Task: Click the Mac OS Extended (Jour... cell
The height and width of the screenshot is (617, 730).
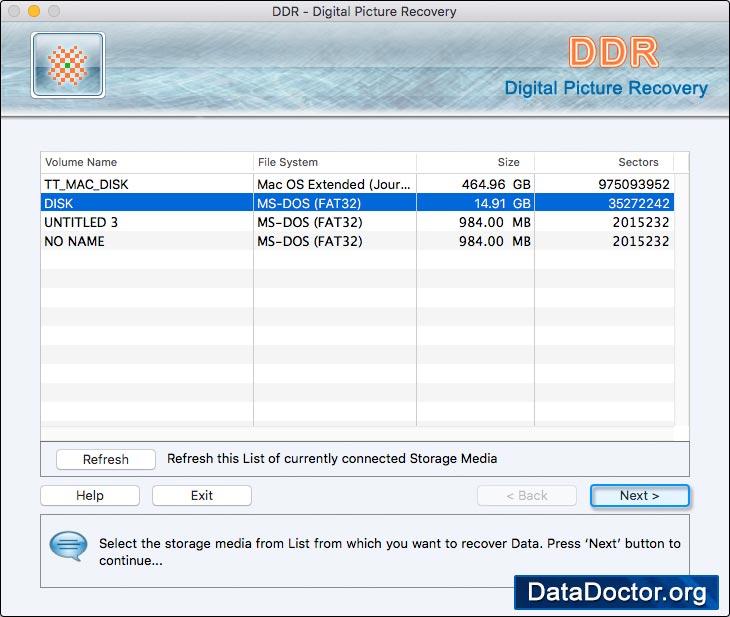Action: point(334,184)
